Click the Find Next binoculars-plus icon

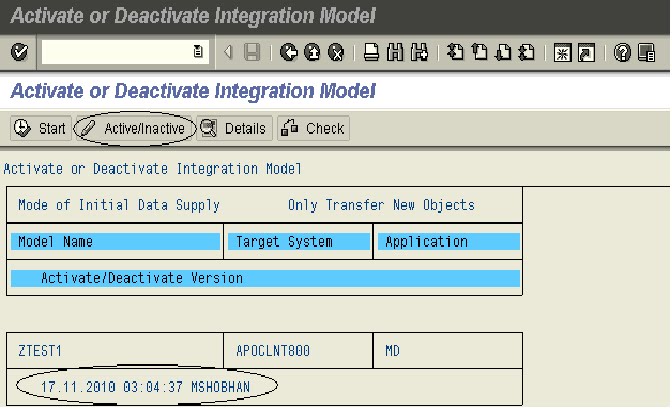pos(419,52)
